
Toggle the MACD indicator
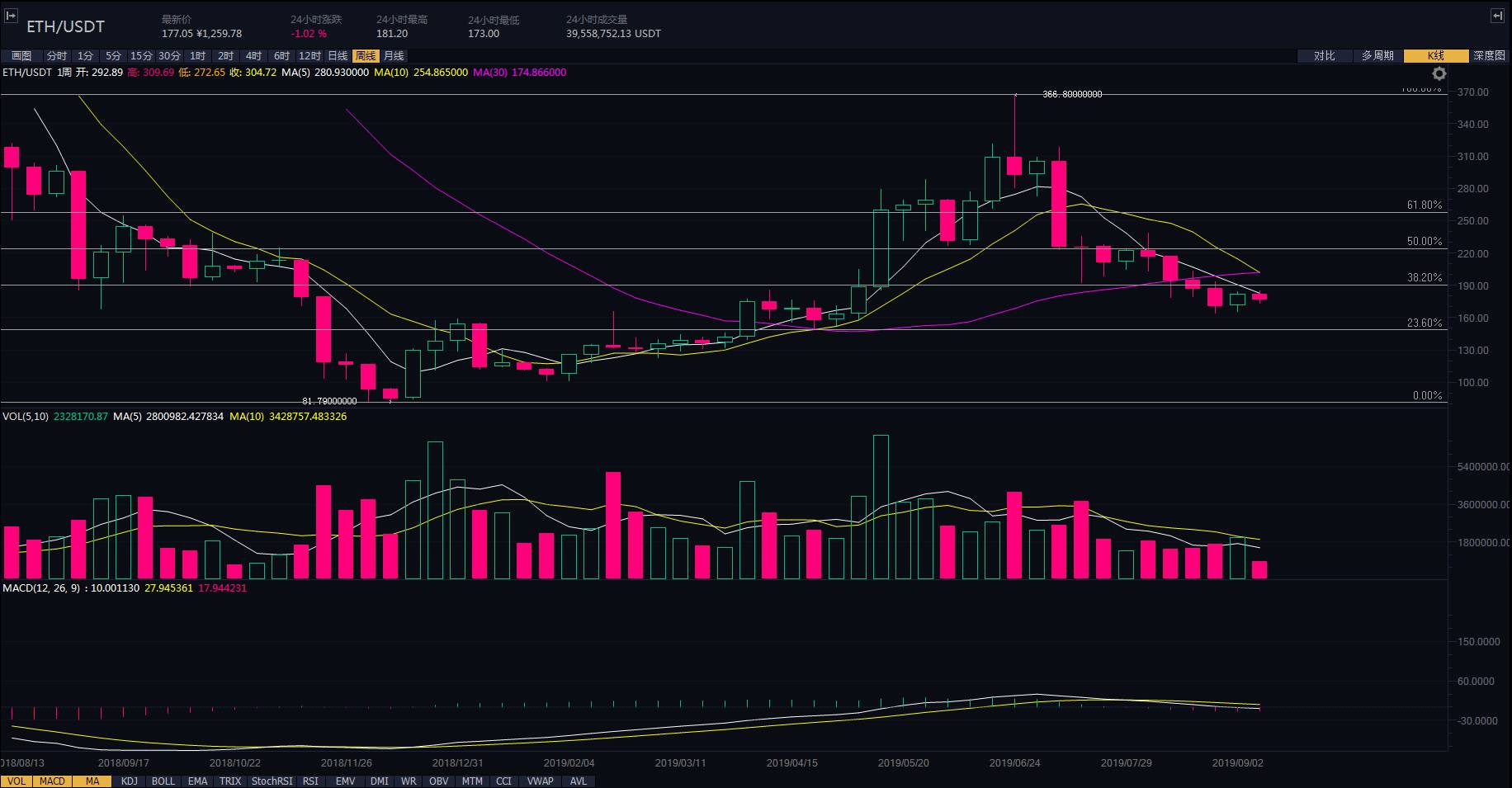52,781
